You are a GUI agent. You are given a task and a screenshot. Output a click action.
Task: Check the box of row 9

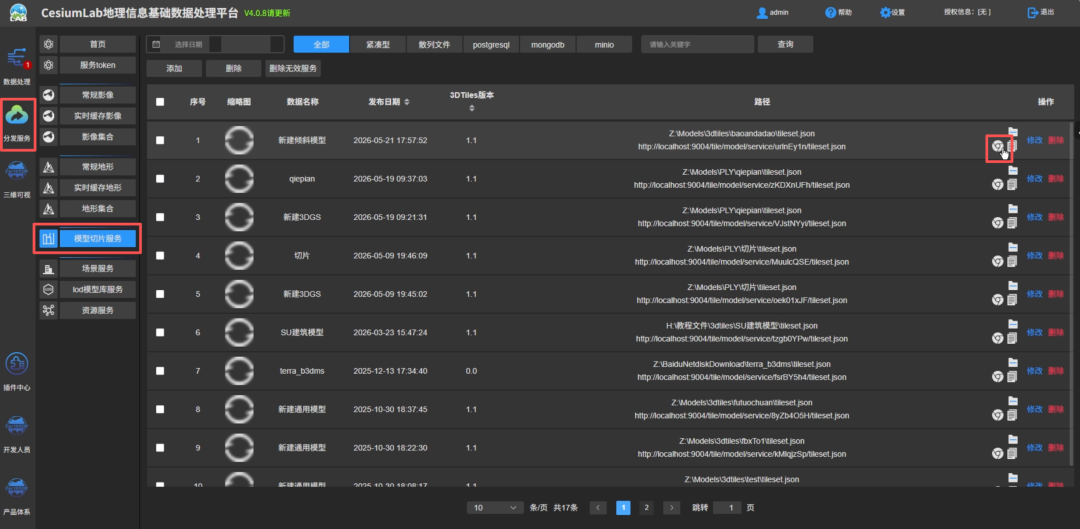pos(160,448)
